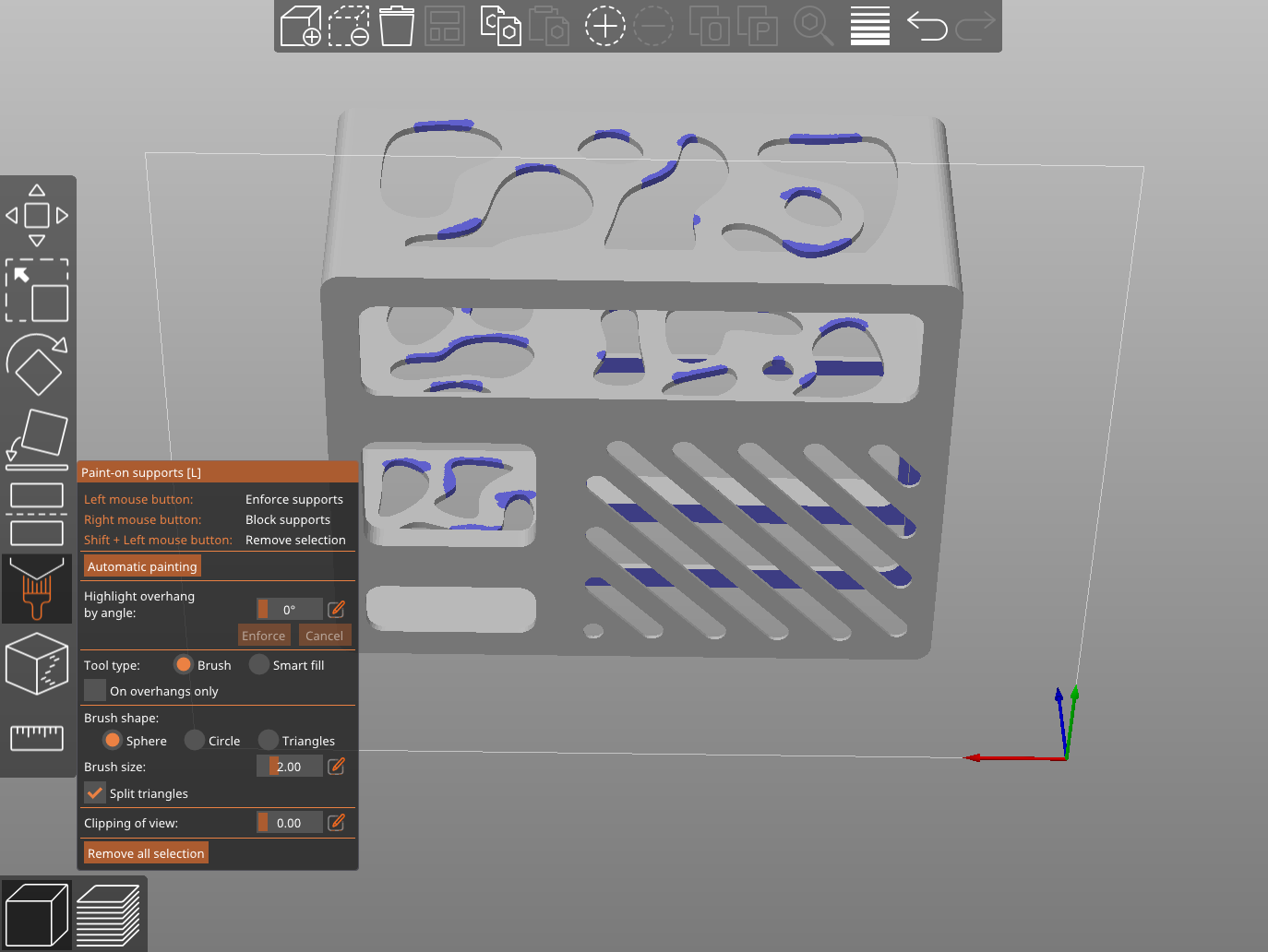Viewport: 1268px width, 952px height.
Task: Select Circle brush shape
Action: (195, 740)
